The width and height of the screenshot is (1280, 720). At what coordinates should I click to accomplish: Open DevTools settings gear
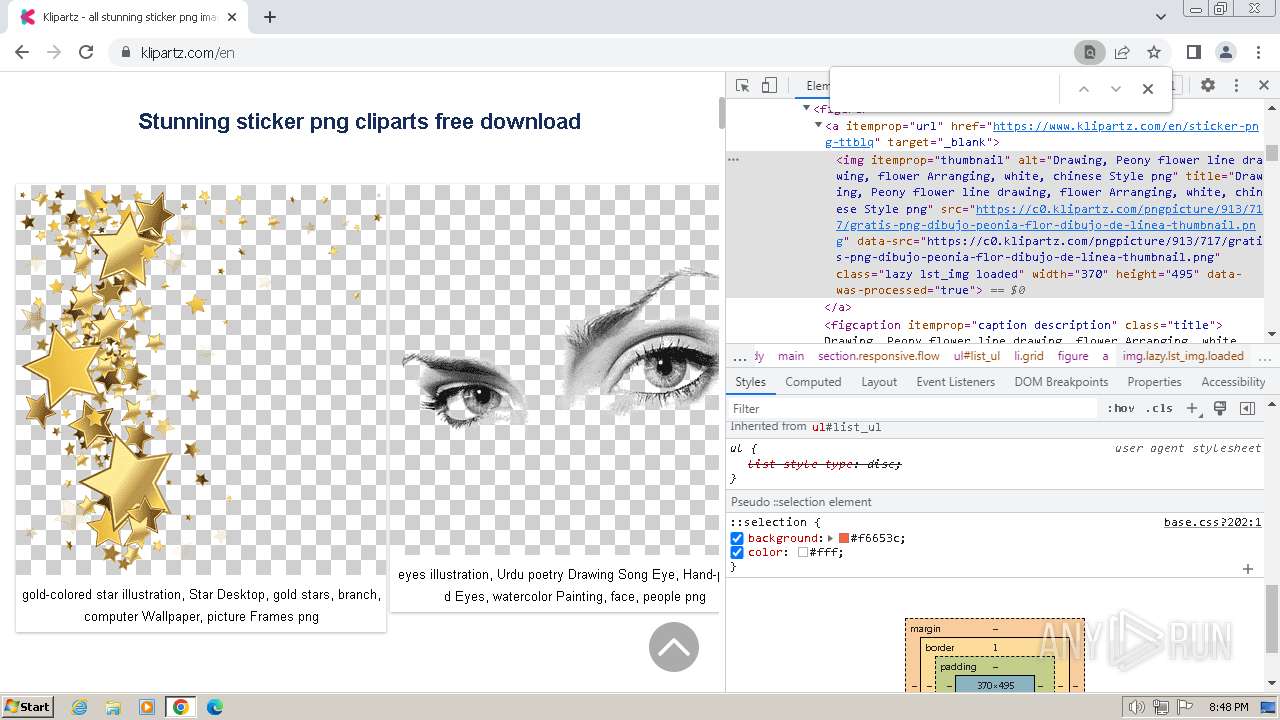(x=1208, y=86)
